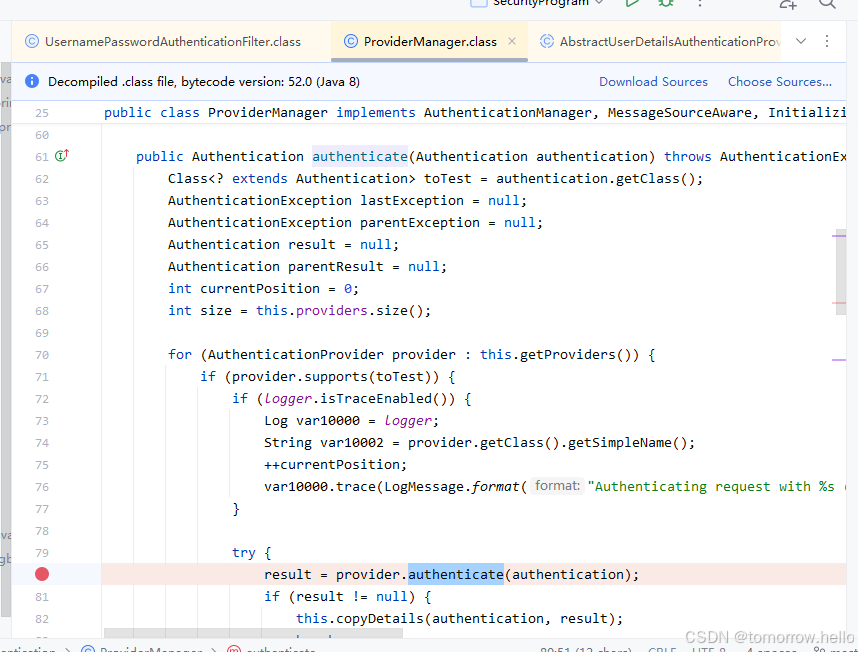The image size is (858, 652).
Task: Click the 'parentException' variable on line 64
Action: click(x=419, y=223)
